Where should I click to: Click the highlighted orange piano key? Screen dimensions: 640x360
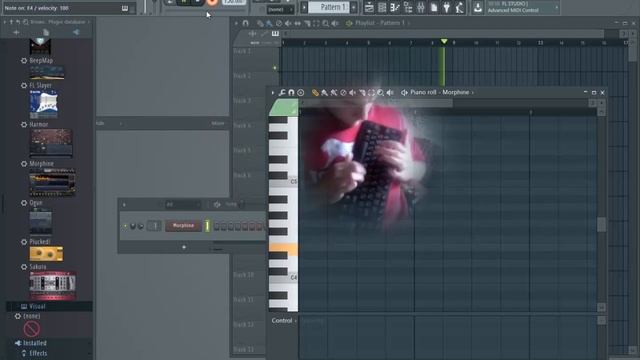click(x=283, y=249)
